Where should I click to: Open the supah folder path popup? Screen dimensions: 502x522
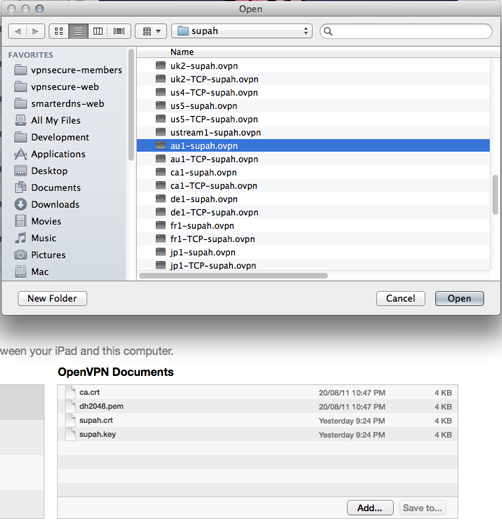(x=242, y=31)
